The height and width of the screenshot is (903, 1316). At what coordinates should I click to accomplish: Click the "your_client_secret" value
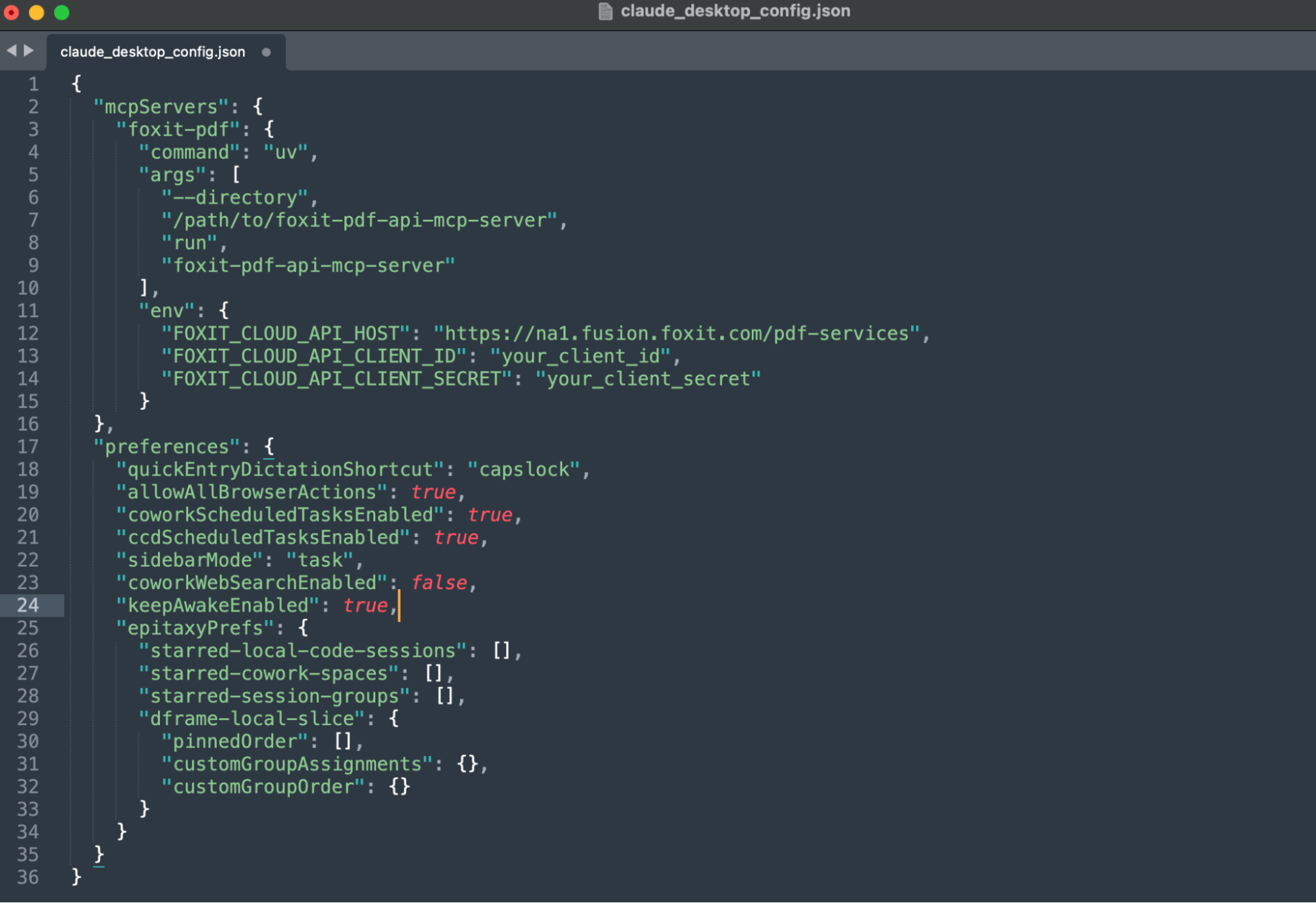point(648,378)
